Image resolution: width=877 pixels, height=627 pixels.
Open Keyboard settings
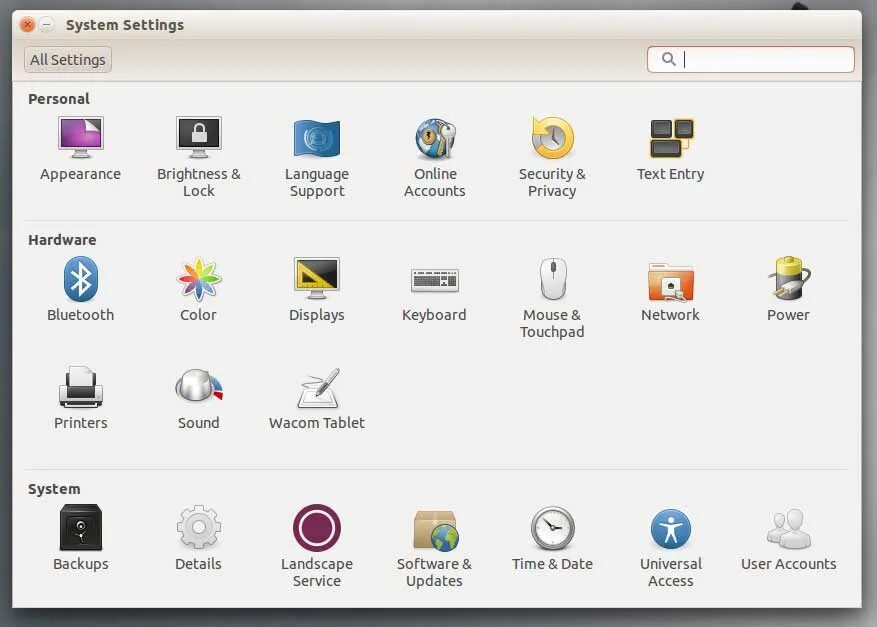(x=435, y=294)
